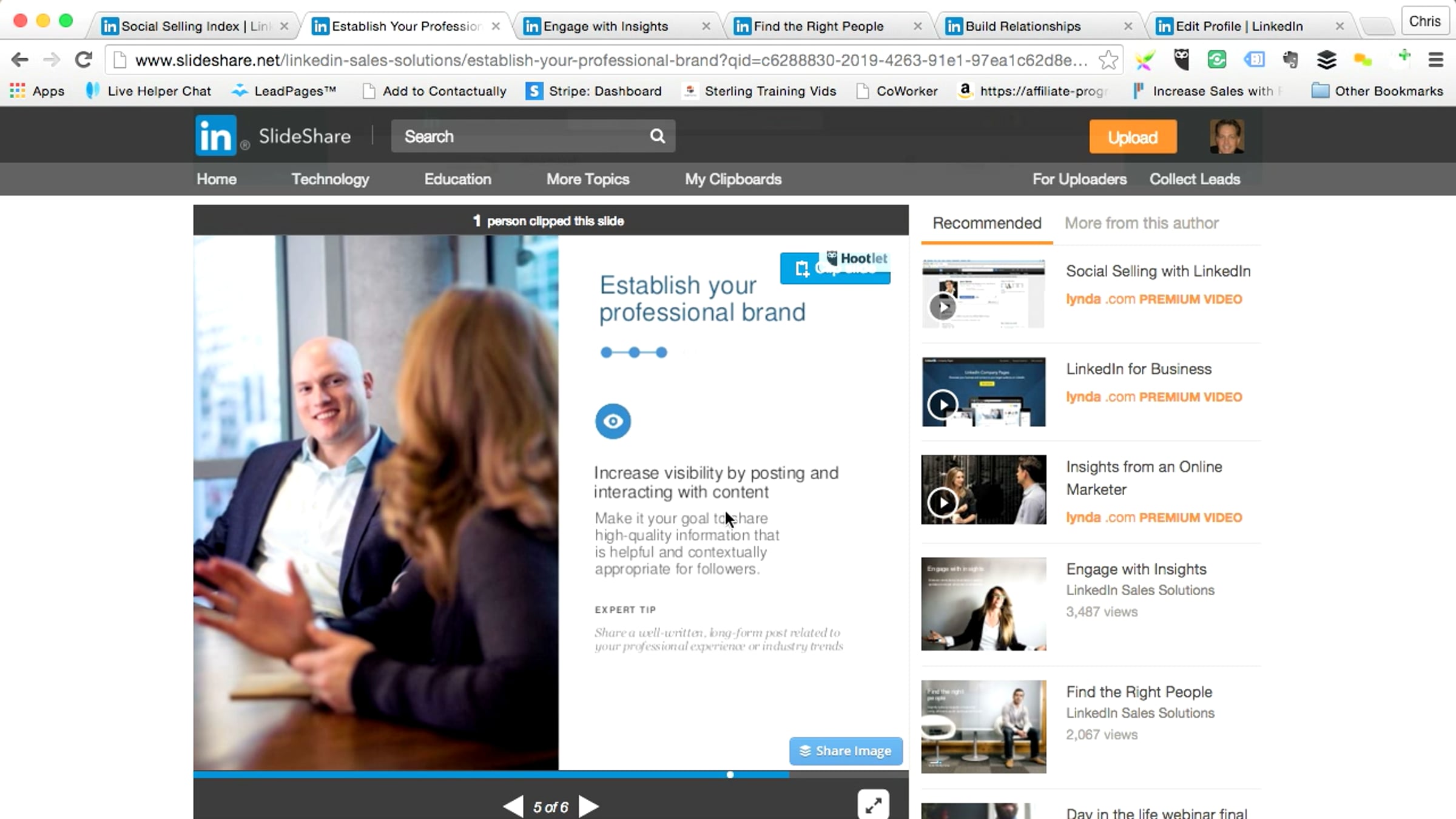Screen dimensions: 1456x819
Task: Reload the page with refresh icon
Action: click(84, 60)
